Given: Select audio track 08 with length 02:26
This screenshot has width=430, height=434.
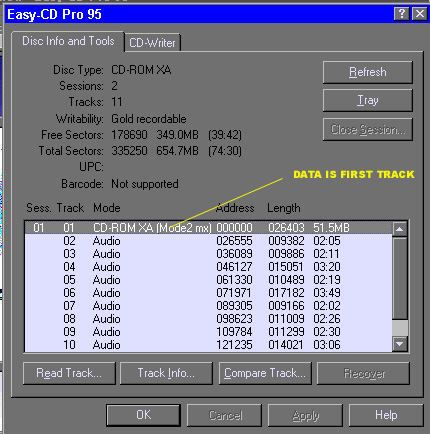Looking at the screenshot, I should pos(208,319).
